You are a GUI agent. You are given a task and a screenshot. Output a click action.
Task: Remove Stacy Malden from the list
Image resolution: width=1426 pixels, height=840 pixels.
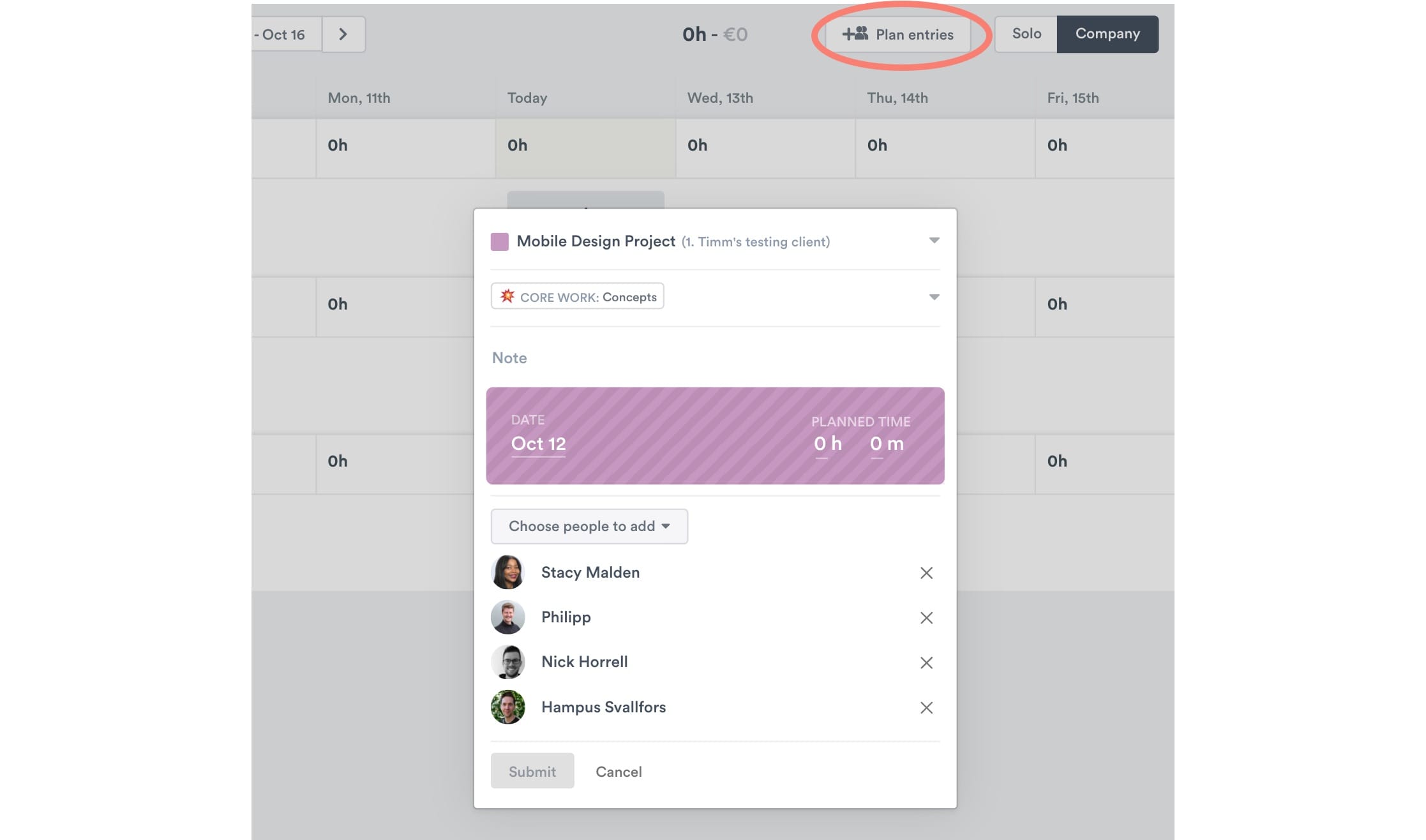tap(926, 573)
